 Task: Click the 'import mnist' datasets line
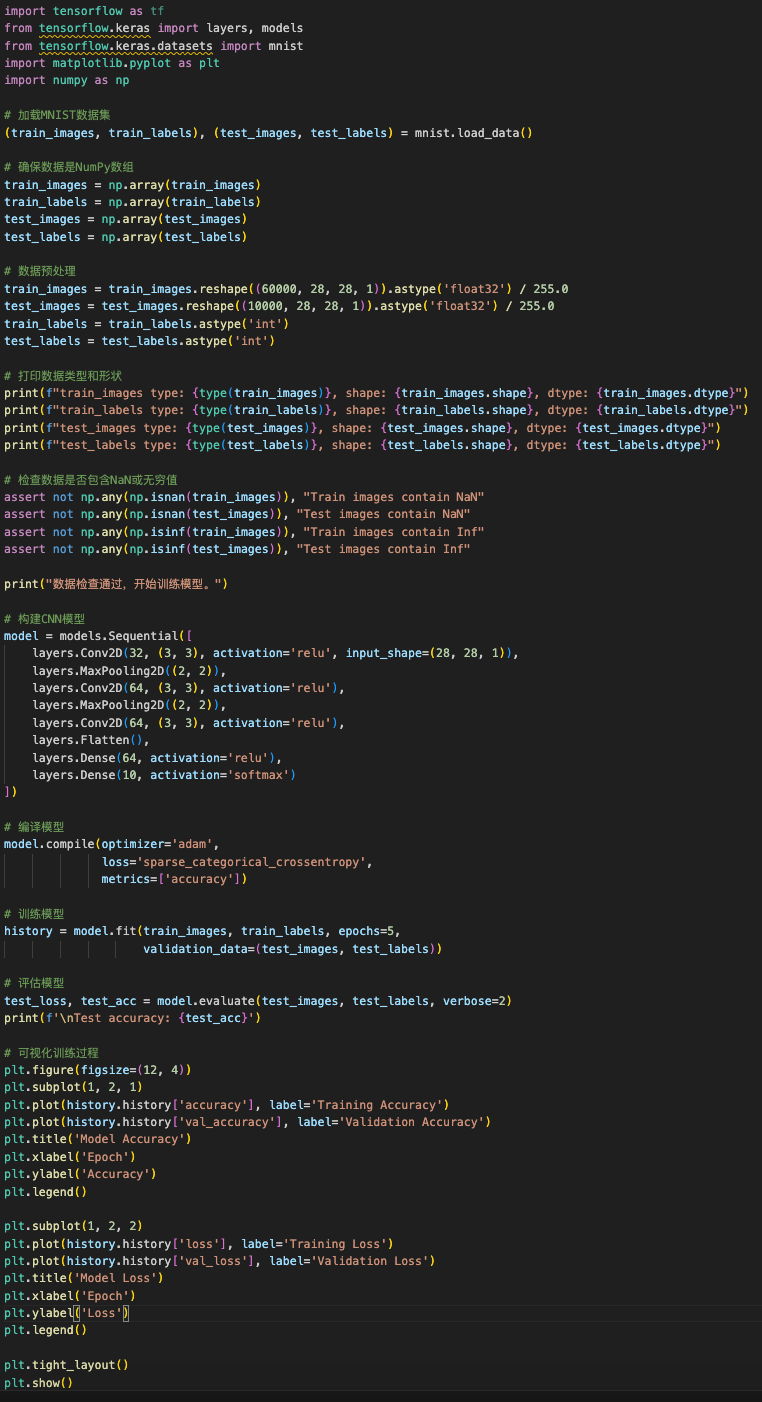click(x=154, y=46)
